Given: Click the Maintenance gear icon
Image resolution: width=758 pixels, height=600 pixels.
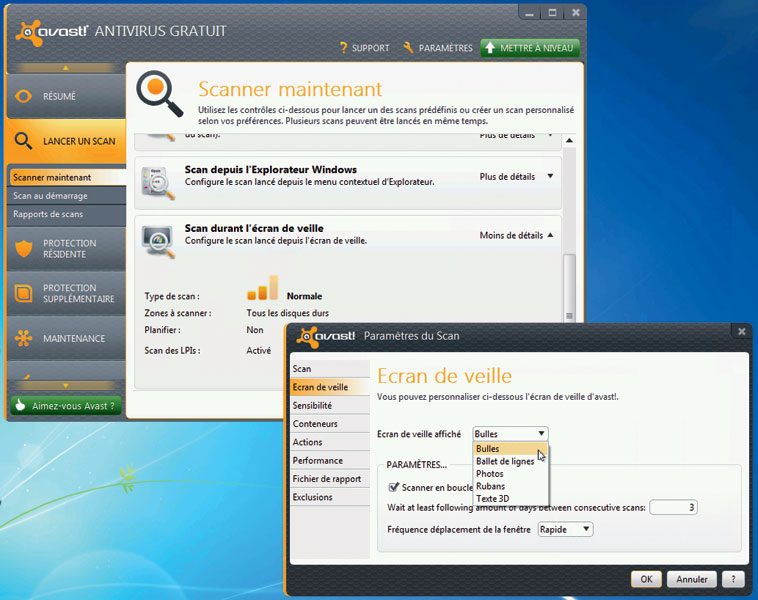Looking at the screenshot, I should (x=24, y=338).
